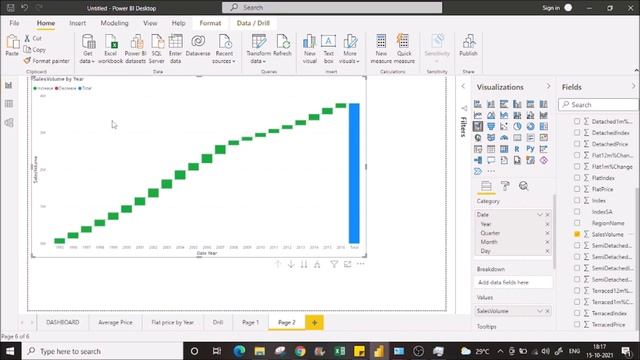Remove Quarter from the Date hierarchy
Viewport: 640px width, 360px height.
(547, 233)
